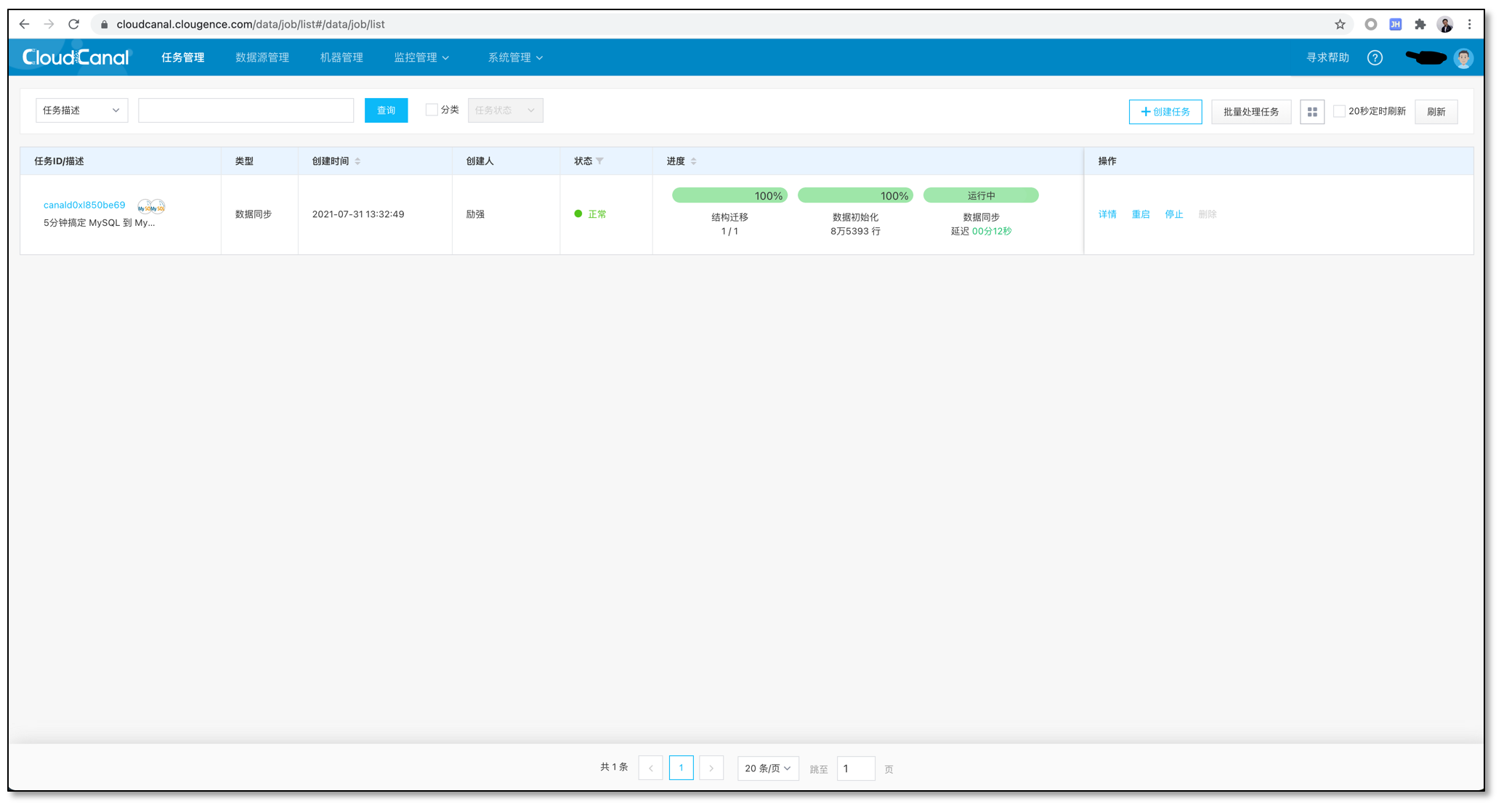Switch to 机器管理 menu

[x=341, y=58]
